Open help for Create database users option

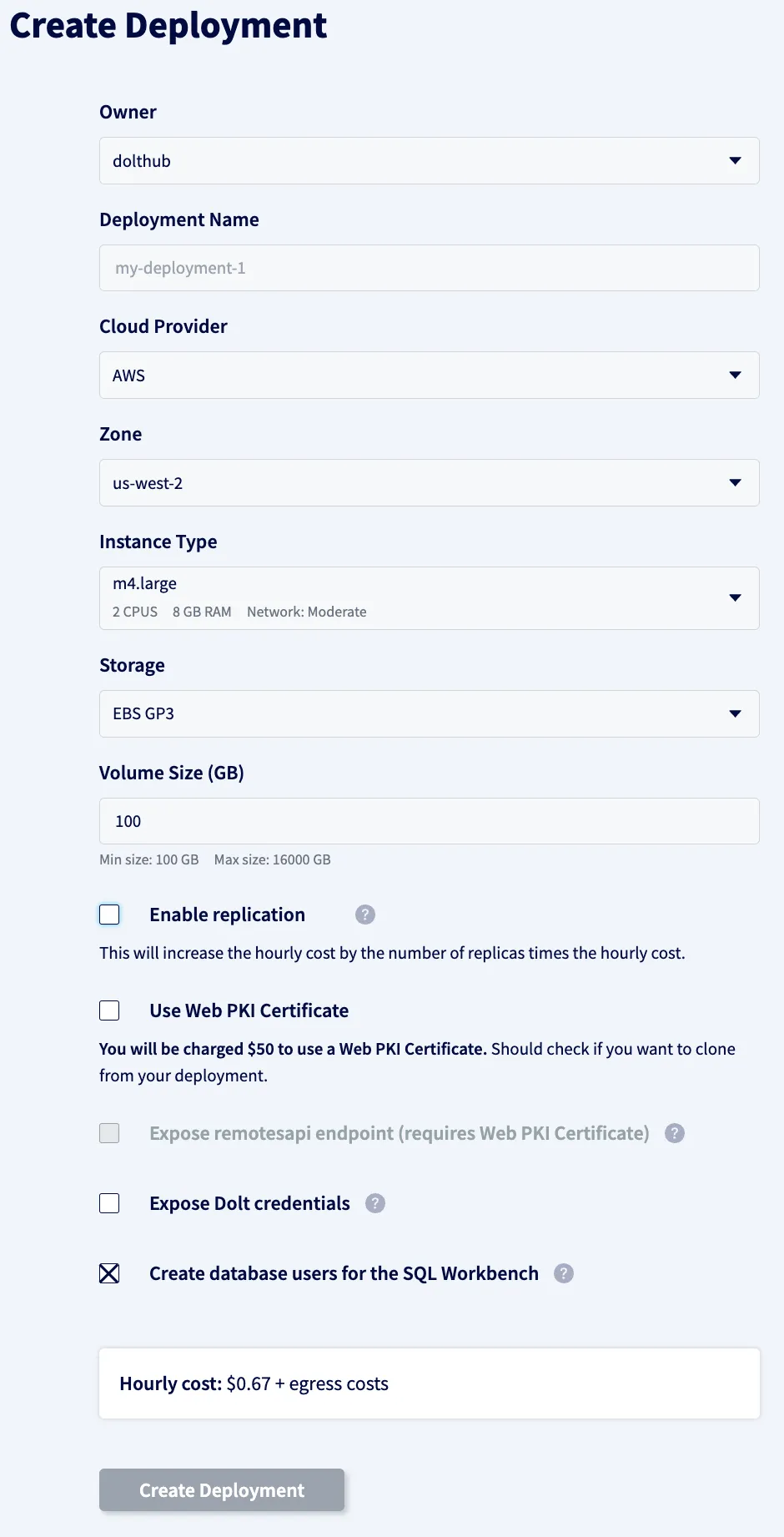point(563,1273)
